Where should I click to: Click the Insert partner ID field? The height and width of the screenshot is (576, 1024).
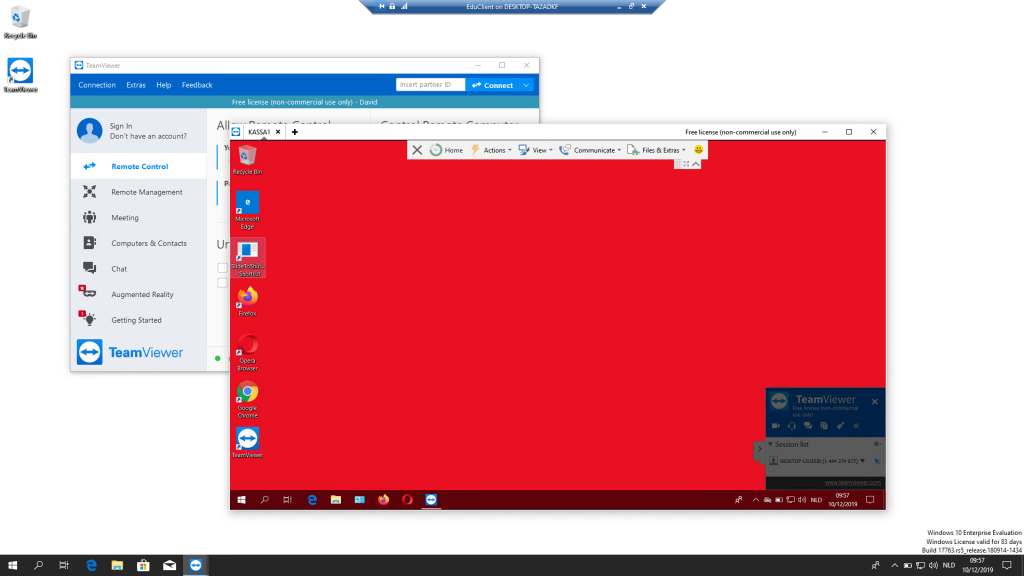click(430, 85)
